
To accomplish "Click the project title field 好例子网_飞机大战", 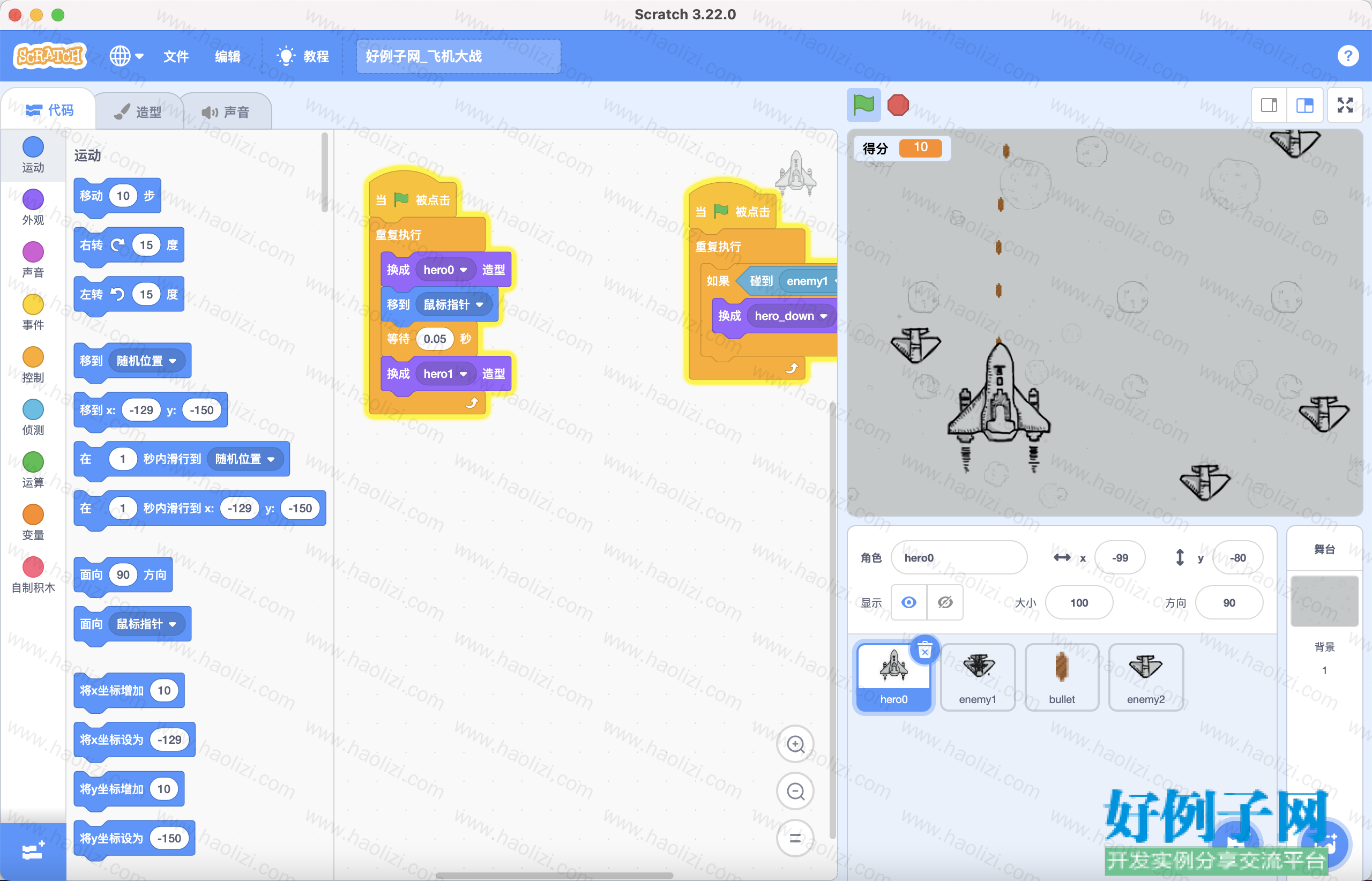I will (x=458, y=56).
